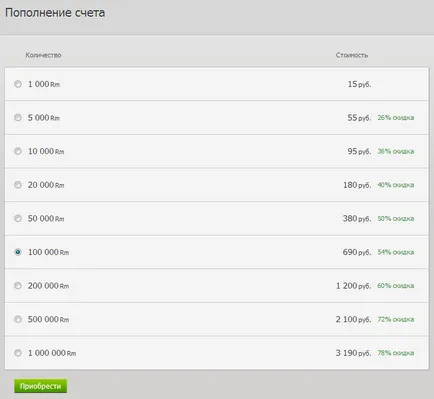This screenshot has height=399, width=434.
Task: Click the 100 000 Rm amount text
Action: tap(48, 252)
